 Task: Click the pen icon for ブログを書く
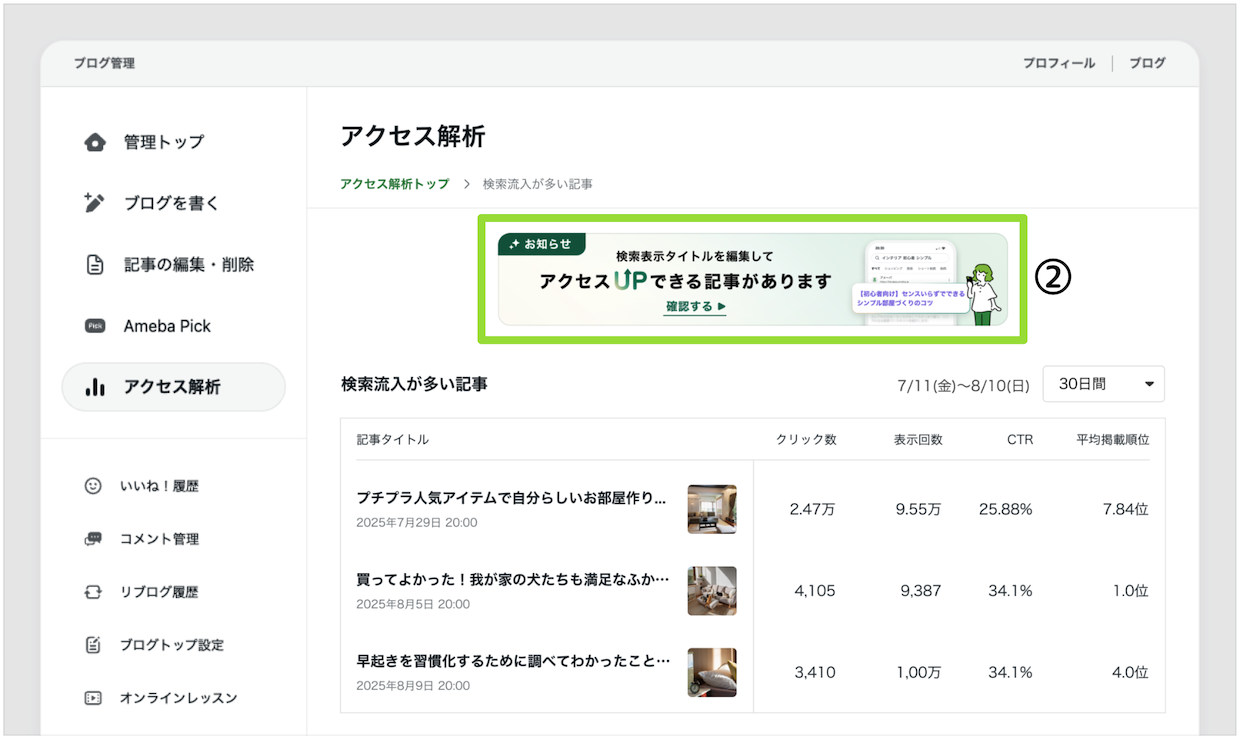coord(95,203)
